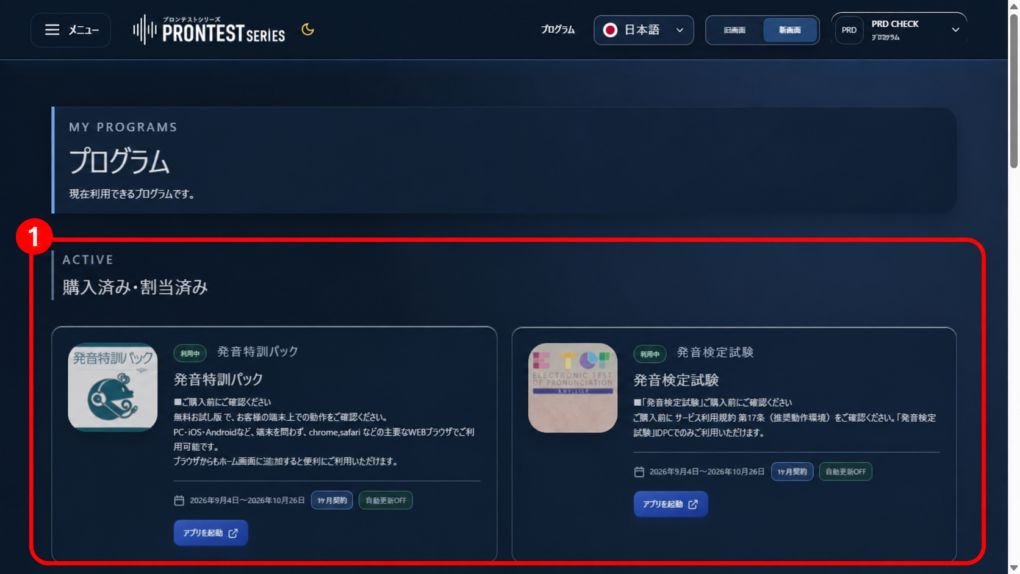This screenshot has height=574, width=1020.
Task: Launch 発音特訓パック with アプリを起動
Action: pos(210,533)
